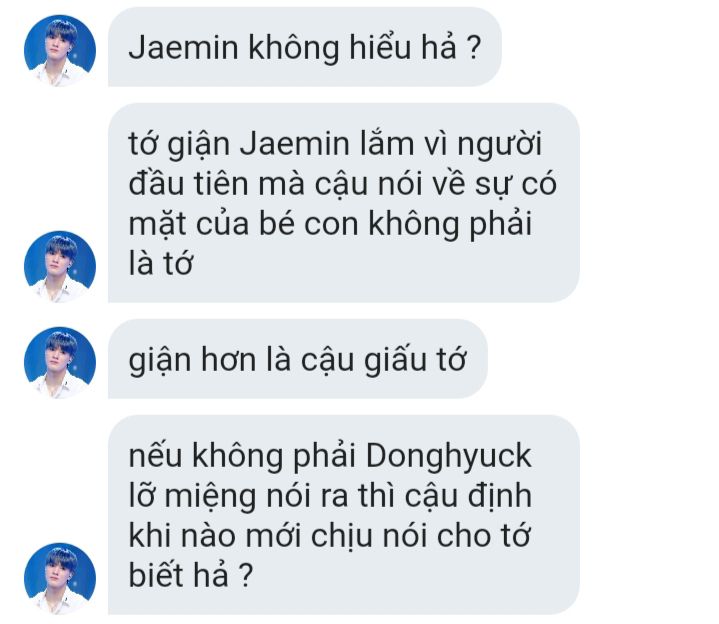The image size is (719, 624).
Task: Select the "giận hơn là cậu giấu tớ" bubble
Action: [298, 359]
